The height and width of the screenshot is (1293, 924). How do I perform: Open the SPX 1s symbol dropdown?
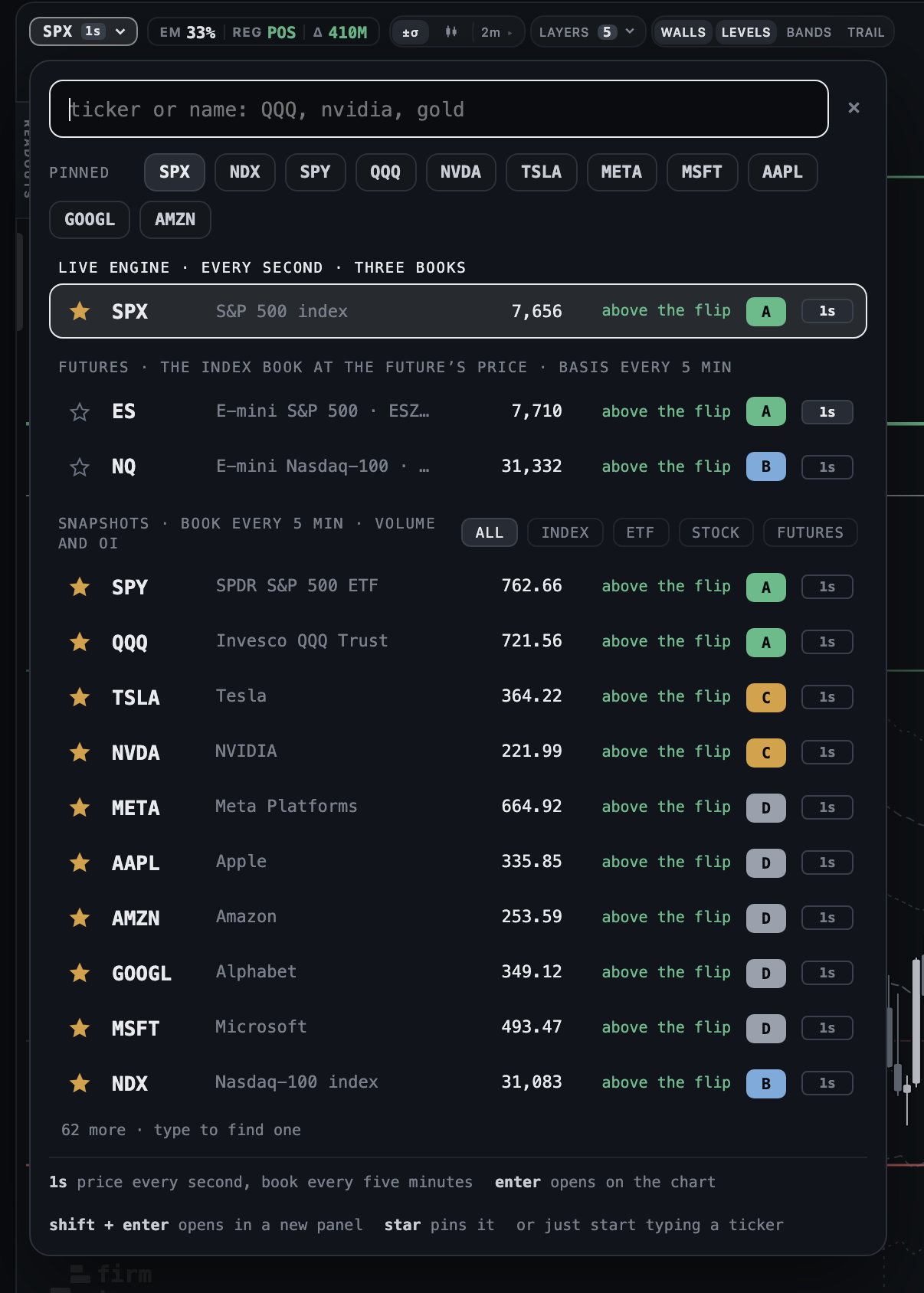84,31
